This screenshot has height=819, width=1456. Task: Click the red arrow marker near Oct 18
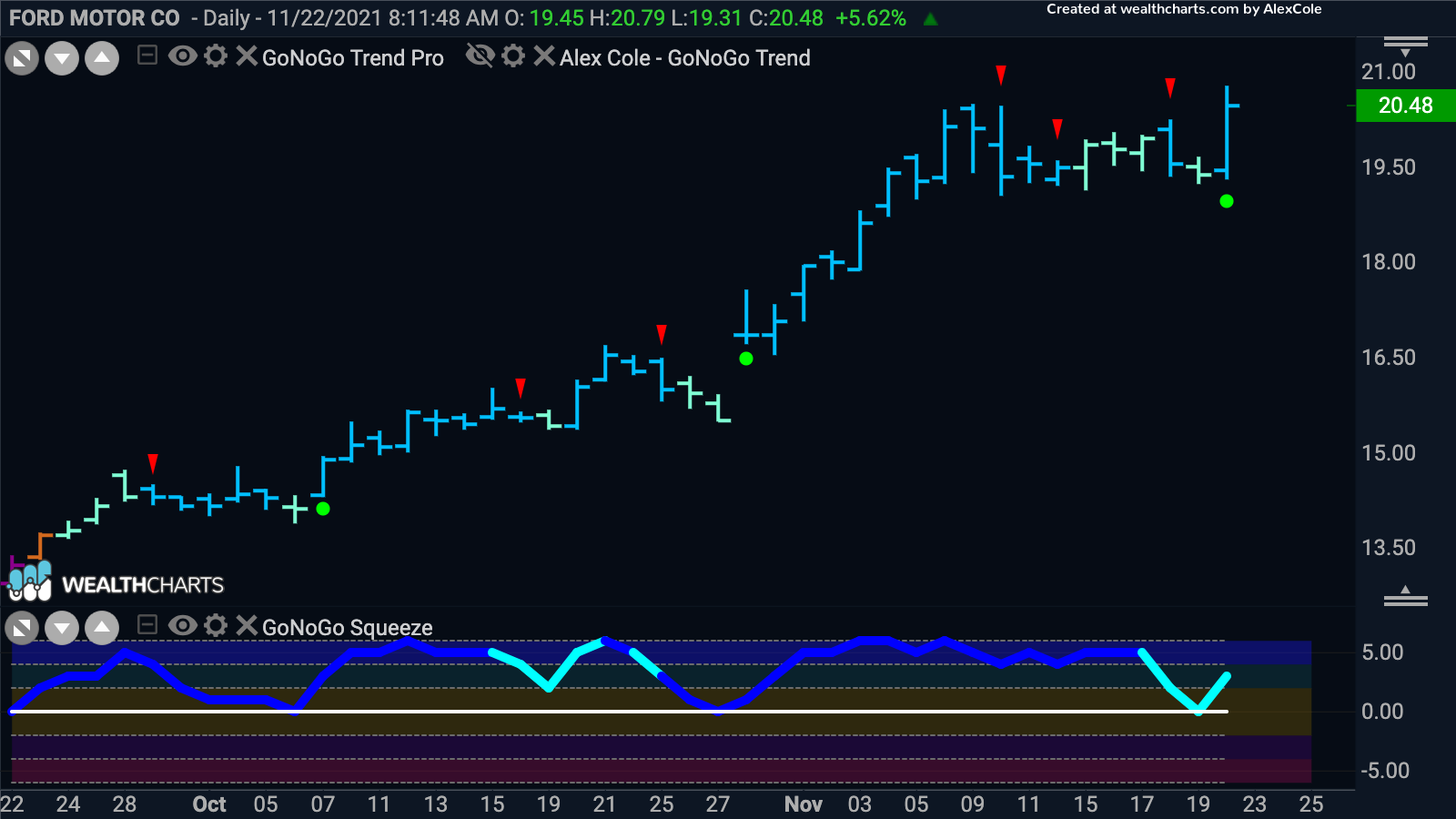click(521, 388)
